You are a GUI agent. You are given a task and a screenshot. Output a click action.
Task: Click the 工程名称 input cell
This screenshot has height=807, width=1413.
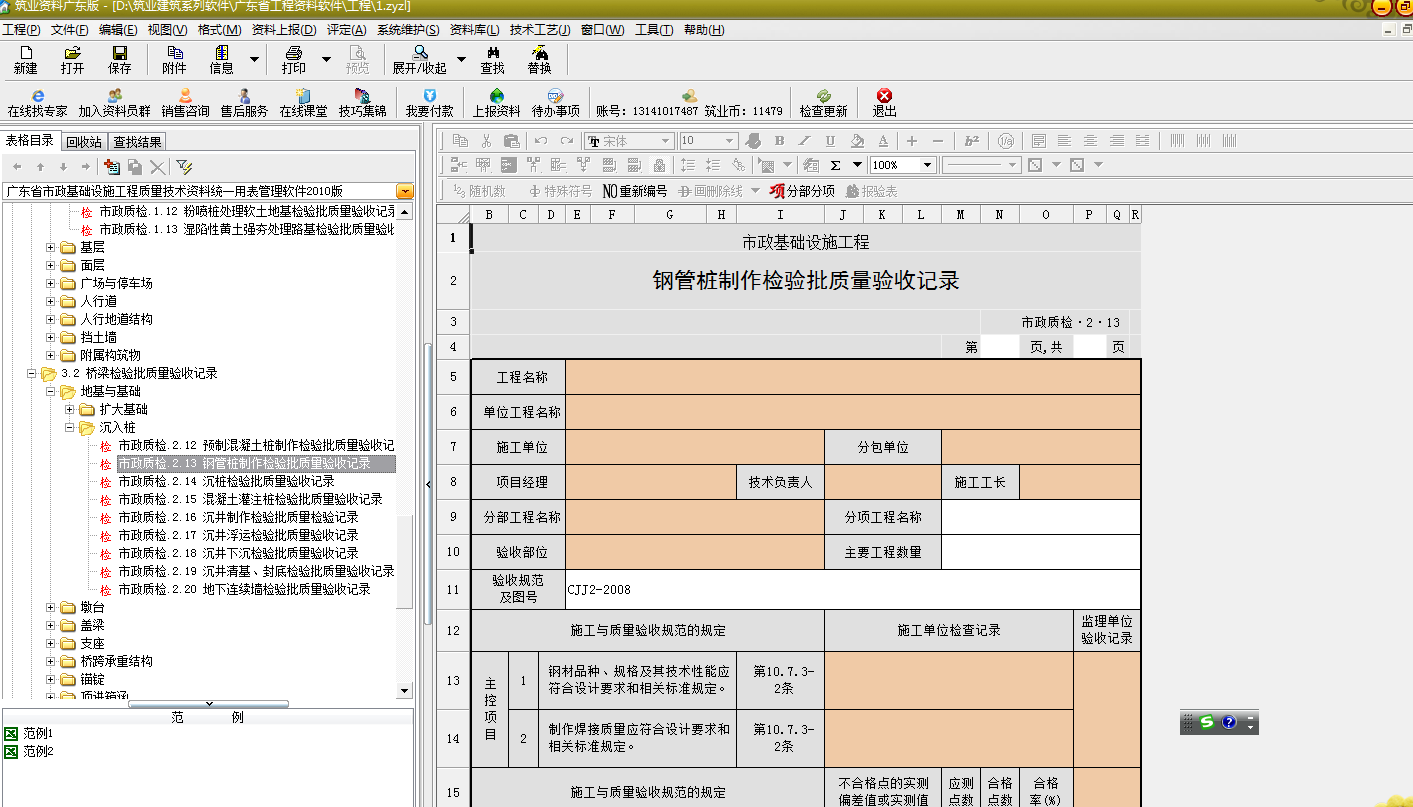tap(852, 377)
